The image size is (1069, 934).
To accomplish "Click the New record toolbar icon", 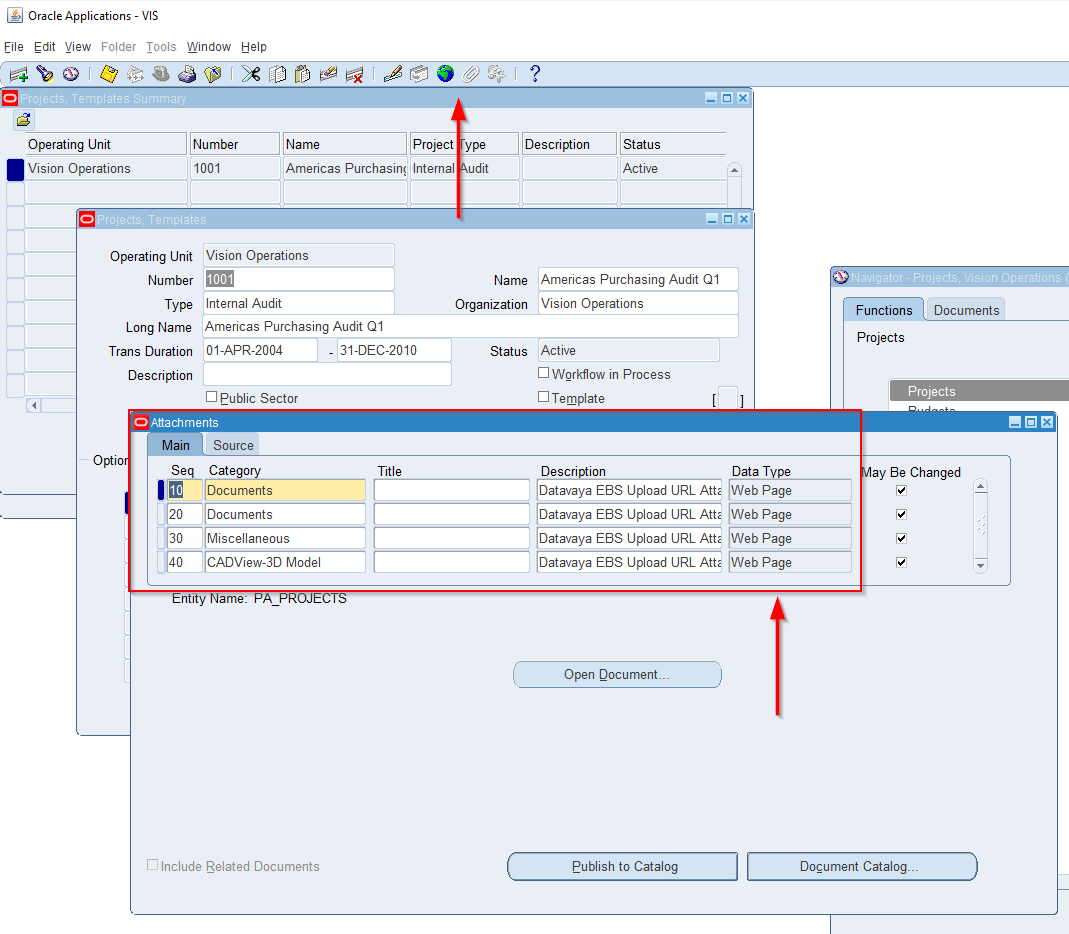I will 18,74.
